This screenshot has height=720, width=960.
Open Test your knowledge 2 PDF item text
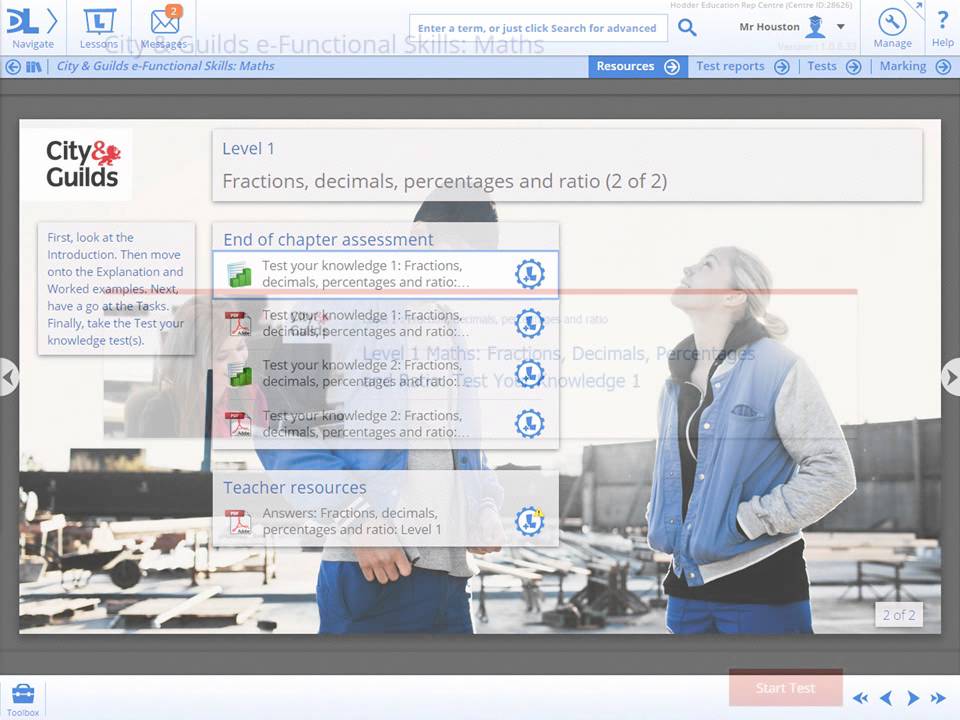(x=366, y=424)
